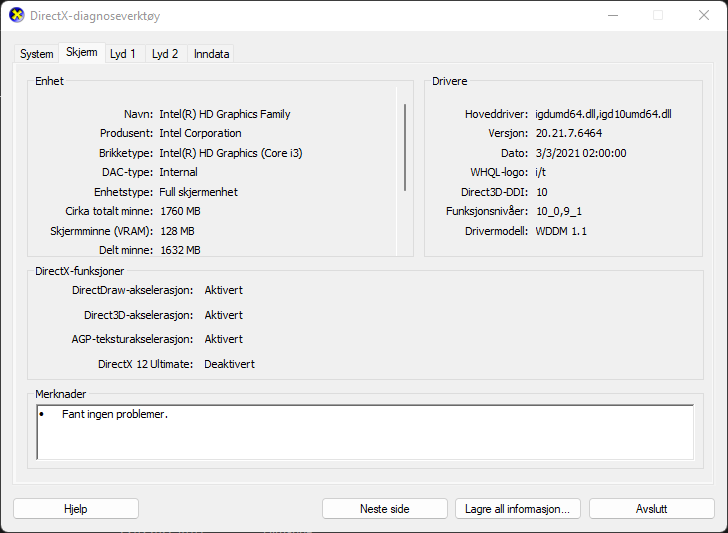Click Lagre all informasjon button
Image resolution: width=728 pixels, height=533 pixels.
pos(518,509)
